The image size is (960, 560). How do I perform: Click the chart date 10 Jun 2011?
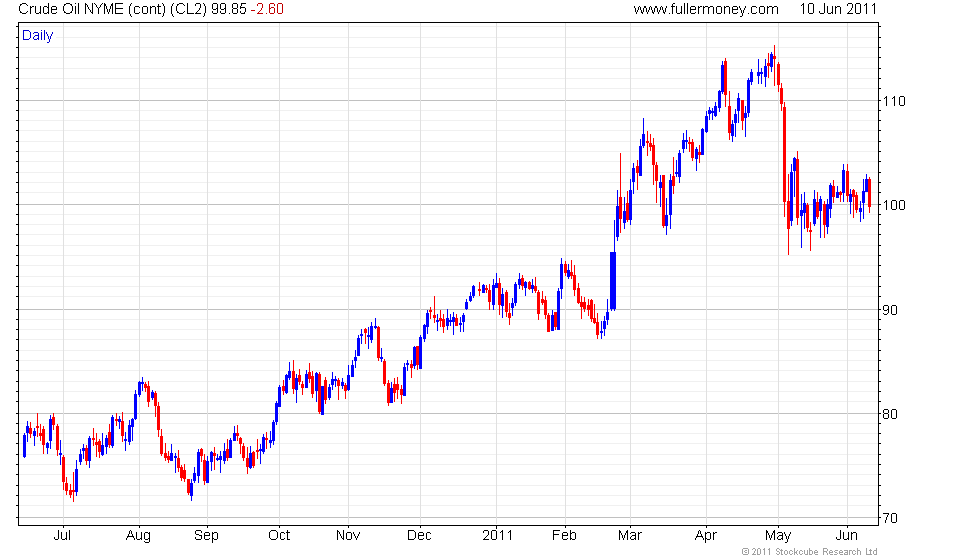click(838, 9)
